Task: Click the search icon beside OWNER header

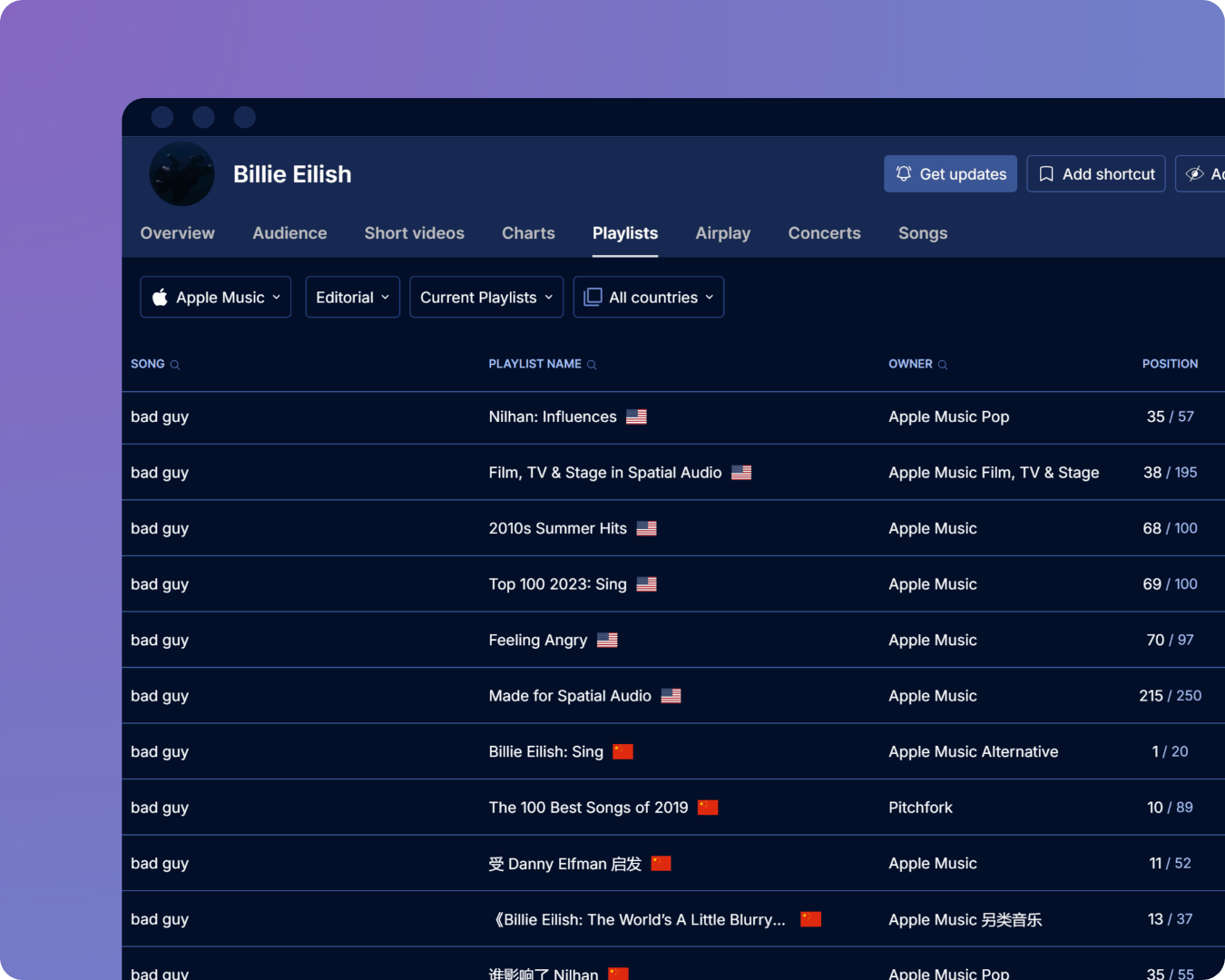Action: pyautogui.click(x=943, y=364)
